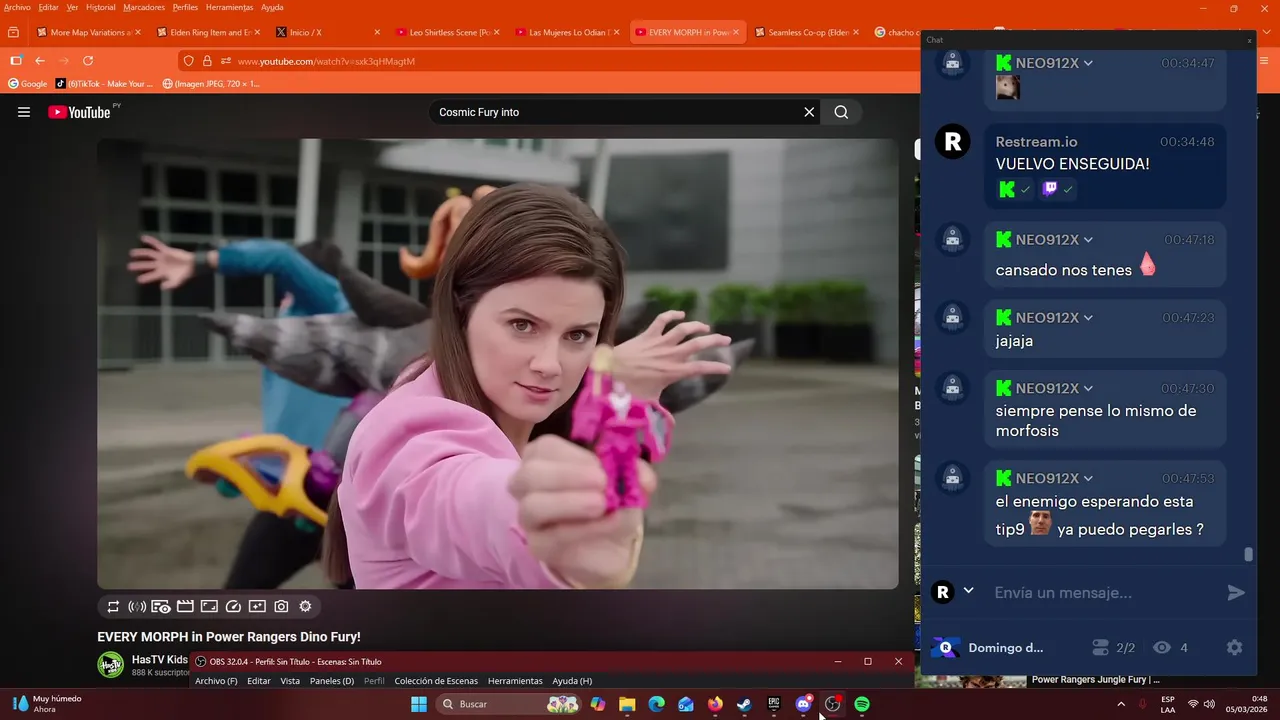This screenshot has width=1280, height=720.
Task: Toggle the loop icon under the video
Action: coord(113,606)
